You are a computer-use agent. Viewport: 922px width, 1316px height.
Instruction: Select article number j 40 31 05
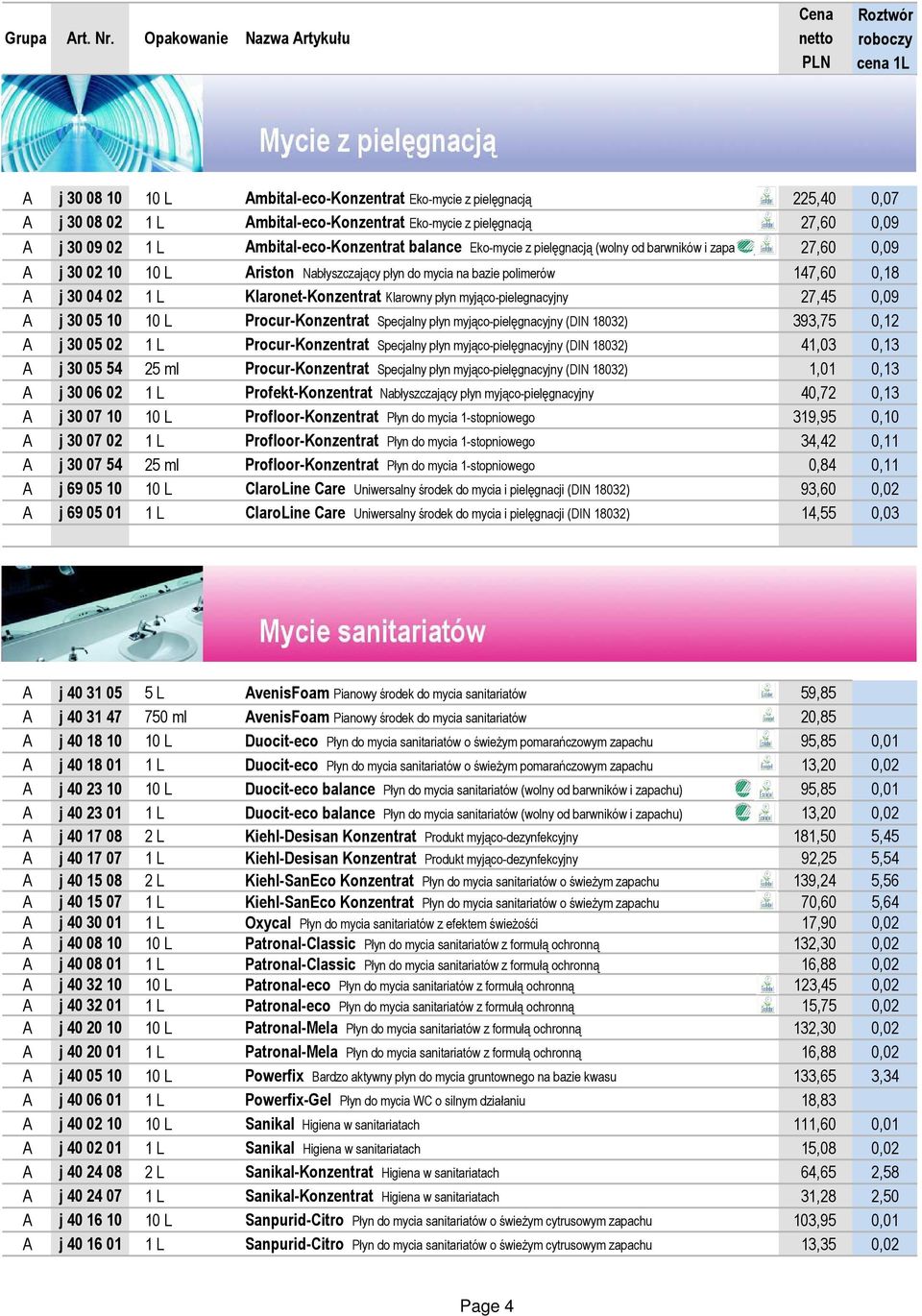90,693
